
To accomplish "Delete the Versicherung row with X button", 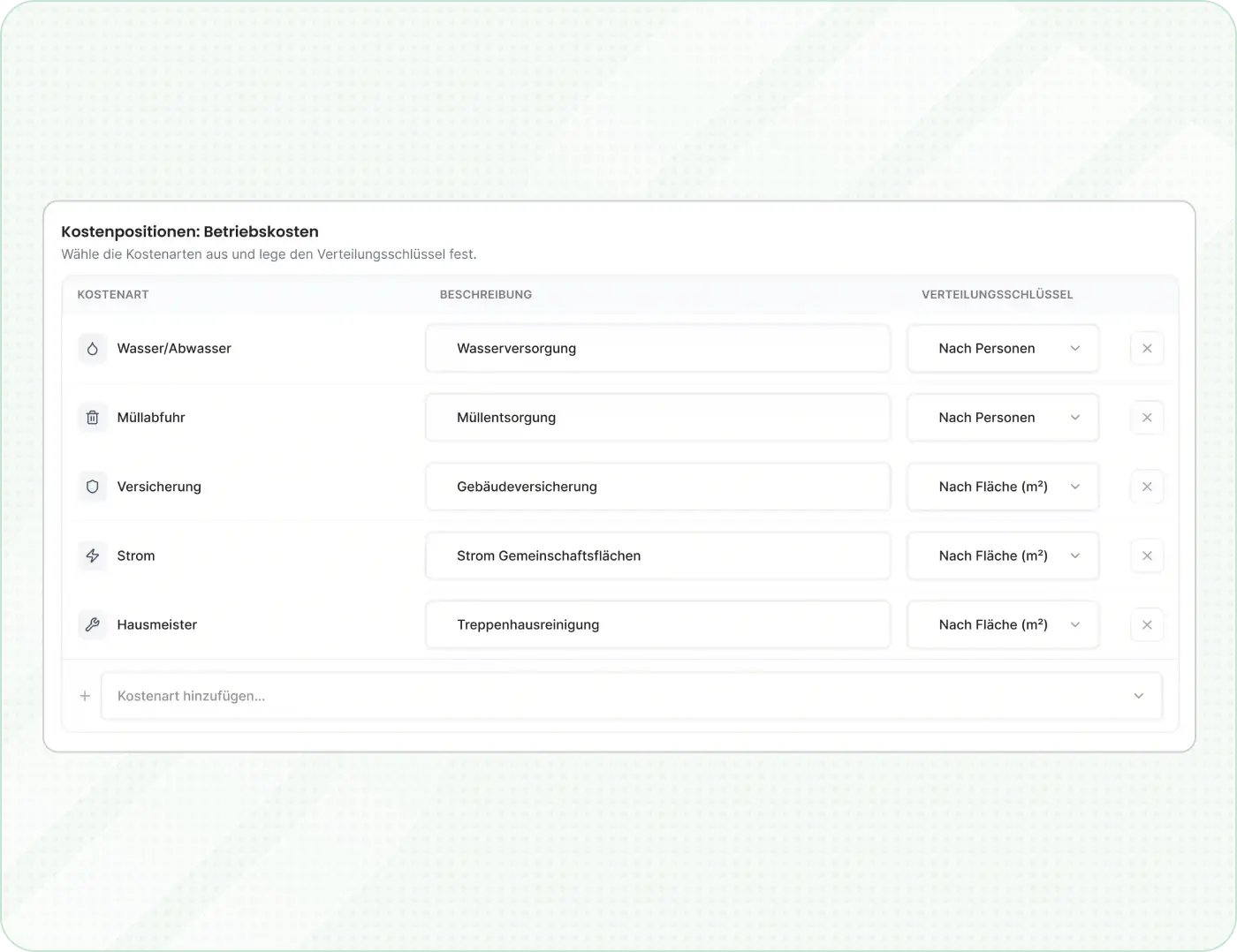I will (1147, 487).
